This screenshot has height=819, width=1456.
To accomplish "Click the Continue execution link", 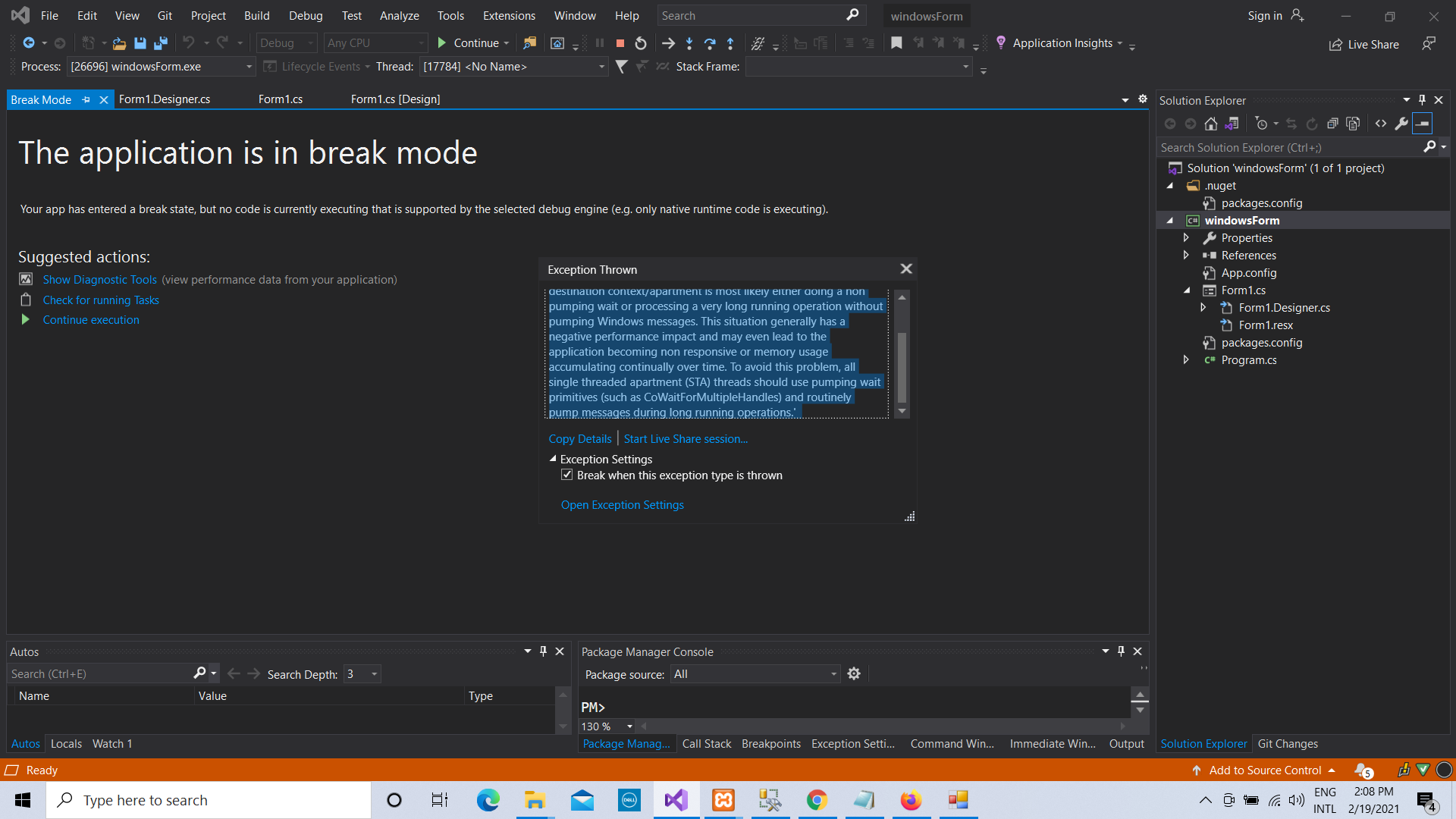I will click(91, 320).
